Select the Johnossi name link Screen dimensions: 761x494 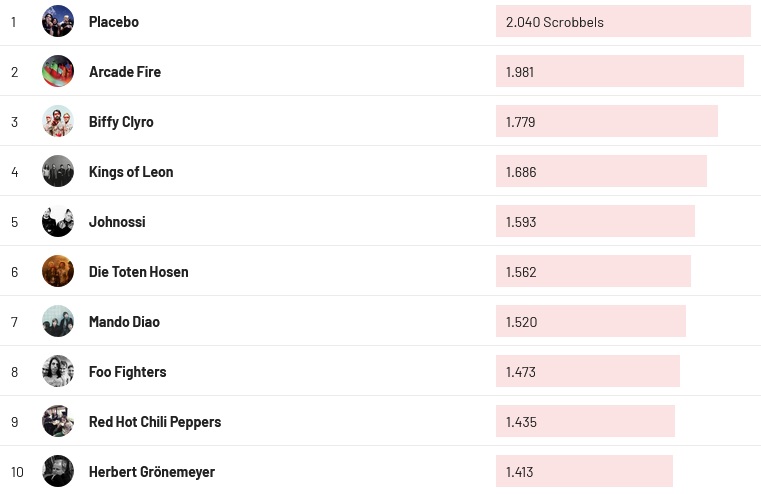coord(117,222)
